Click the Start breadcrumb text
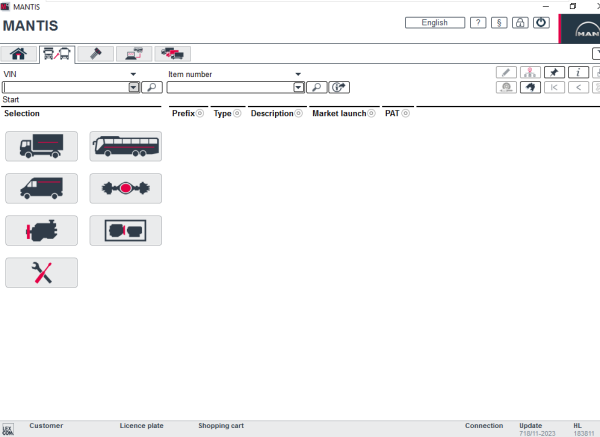 [x=11, y=99]
